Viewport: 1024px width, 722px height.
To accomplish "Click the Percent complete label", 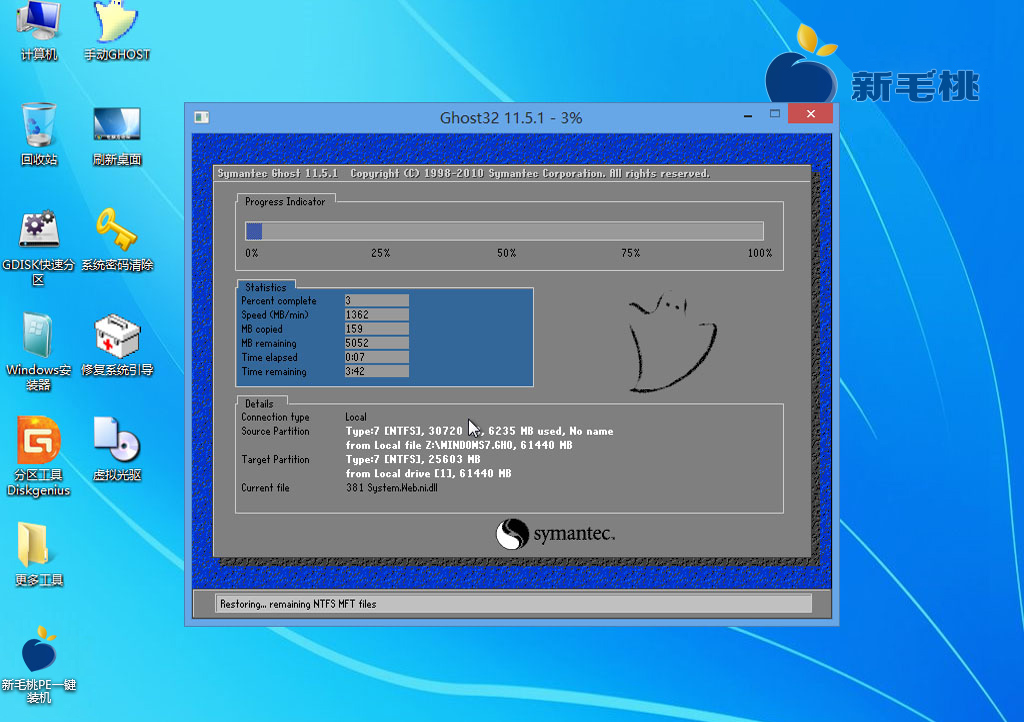I will point(279,301).
